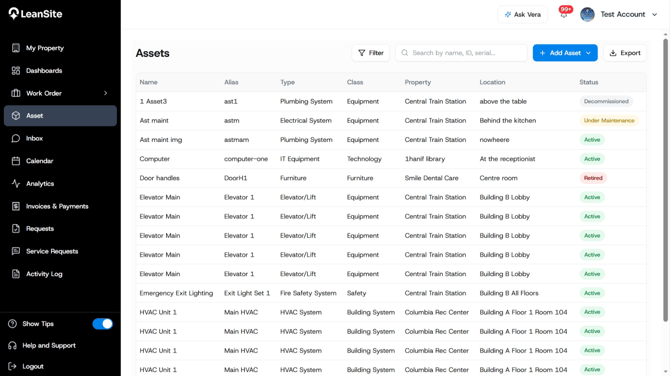Click the 'DoorH1' alias cell

pyautogui.click(x=235, y=178)
